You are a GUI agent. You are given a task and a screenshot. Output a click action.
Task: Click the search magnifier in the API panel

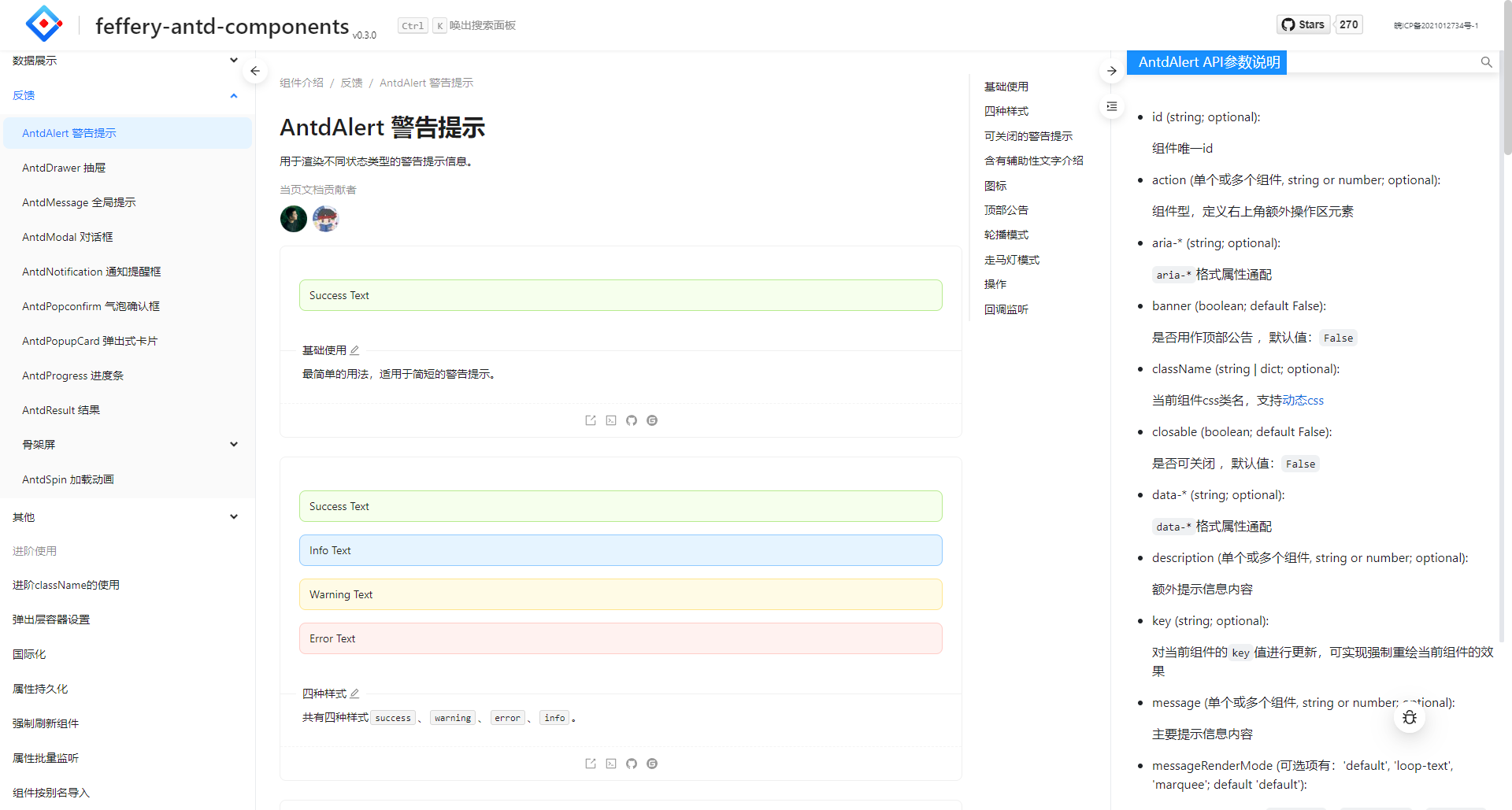coord(1486,62)
